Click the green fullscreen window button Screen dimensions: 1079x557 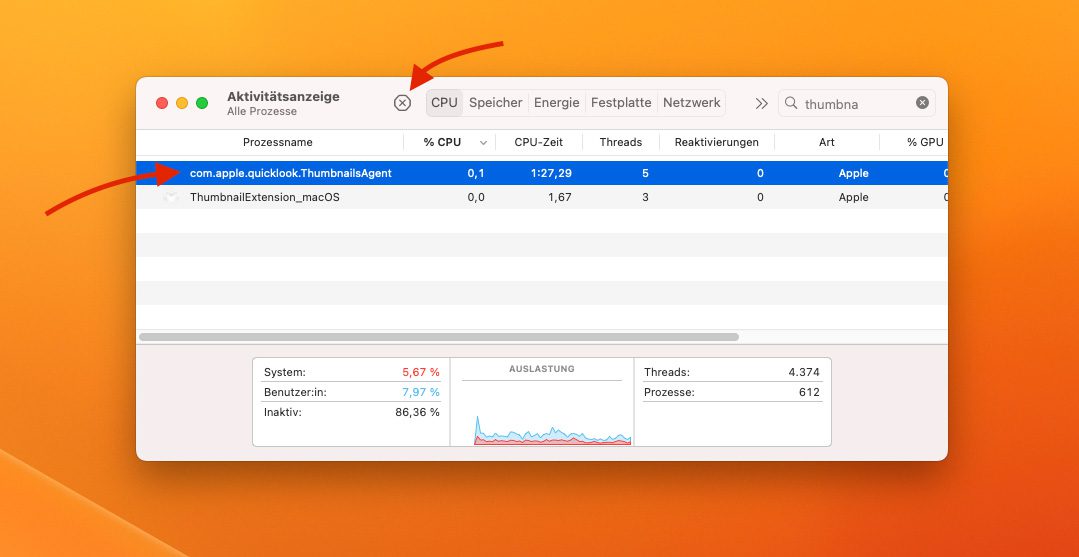[x=202, y=103]
